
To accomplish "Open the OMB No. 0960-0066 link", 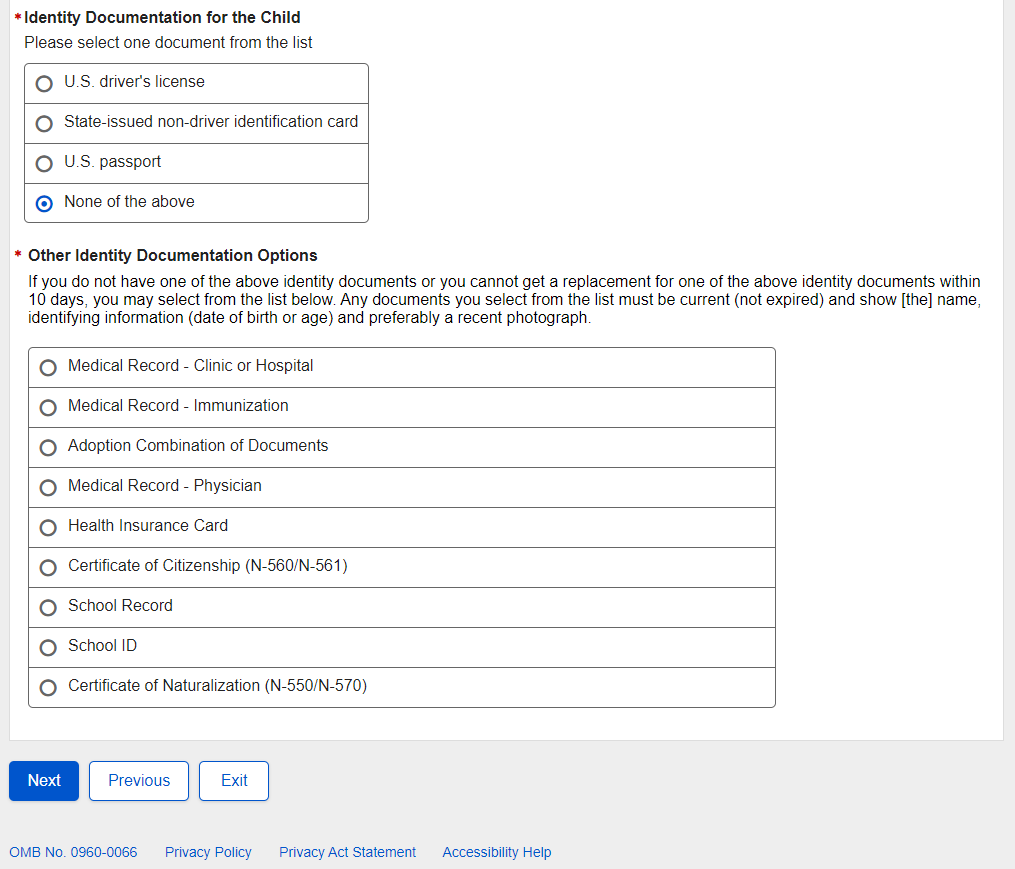I will (x=73, y=853).
